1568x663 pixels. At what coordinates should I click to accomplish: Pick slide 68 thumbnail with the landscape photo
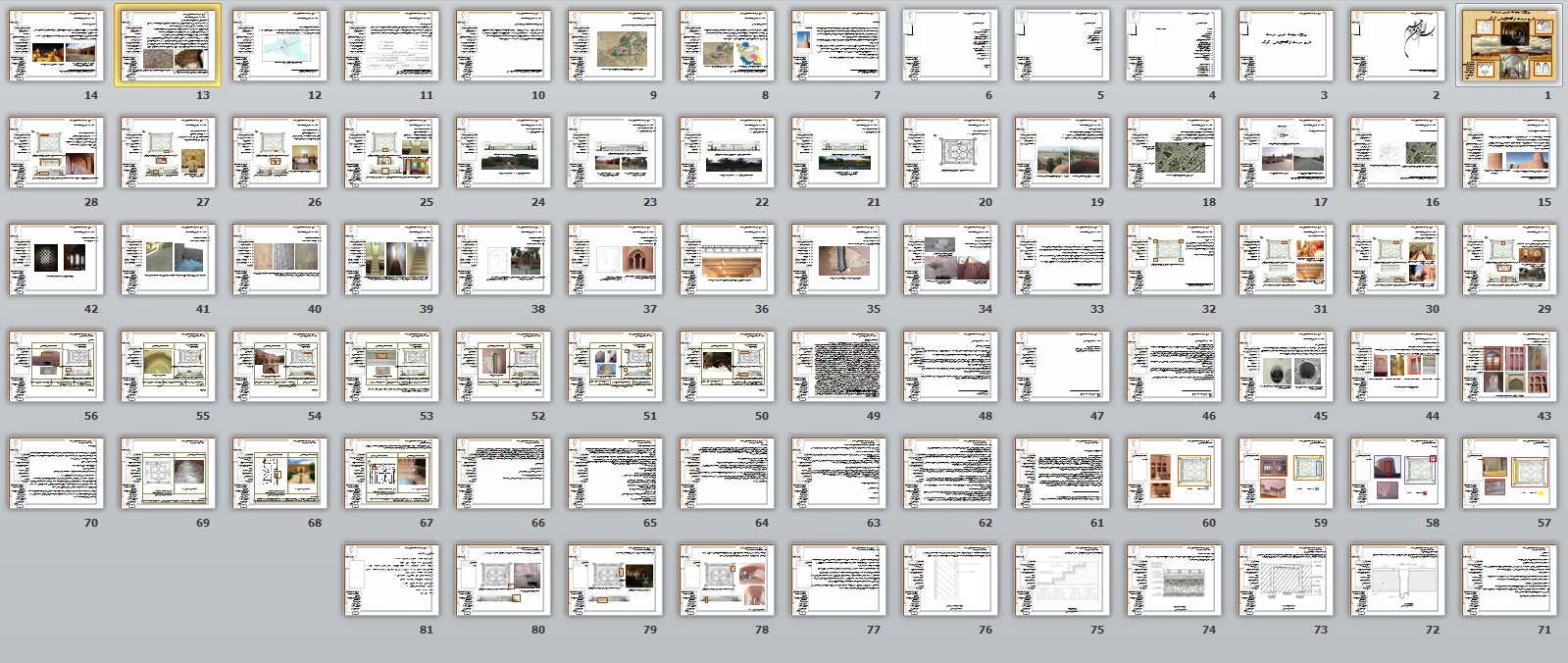279,474
